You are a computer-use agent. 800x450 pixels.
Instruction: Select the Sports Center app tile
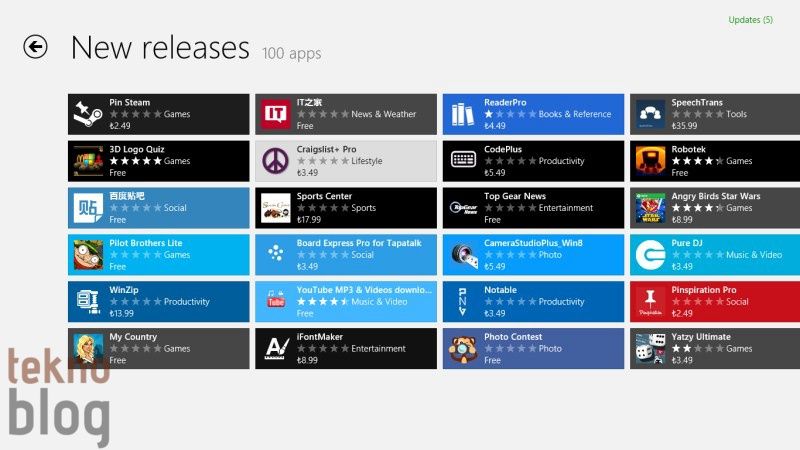click(345, 208)
